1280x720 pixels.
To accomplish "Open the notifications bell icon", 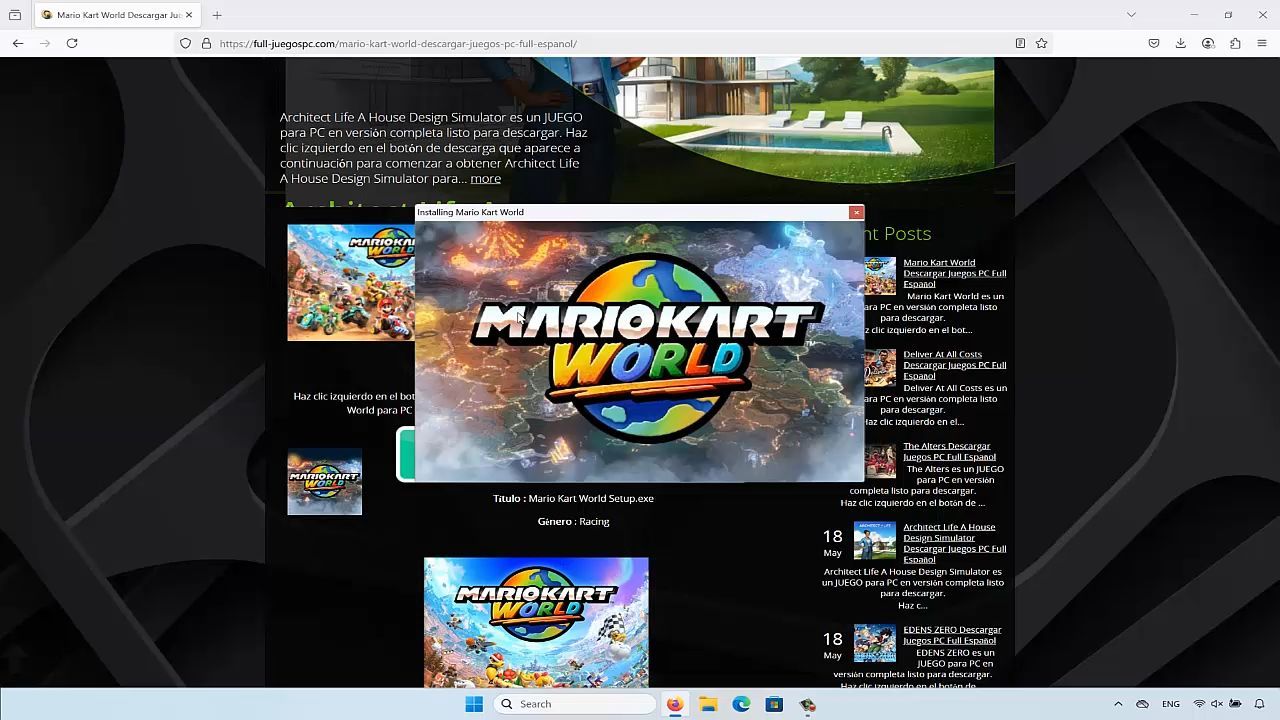I will point(1260,704).
